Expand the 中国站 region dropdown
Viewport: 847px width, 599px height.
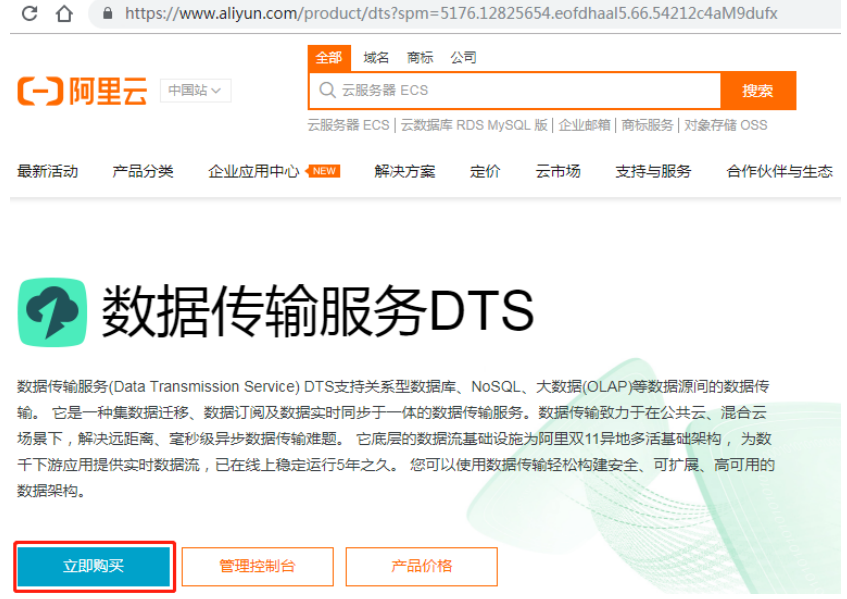(195, 90)
